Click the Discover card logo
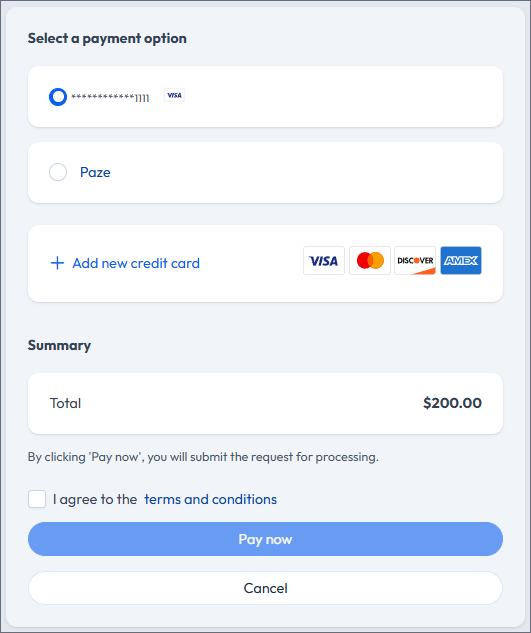This screenshot has width=531, height=633. tap(415, 261)
